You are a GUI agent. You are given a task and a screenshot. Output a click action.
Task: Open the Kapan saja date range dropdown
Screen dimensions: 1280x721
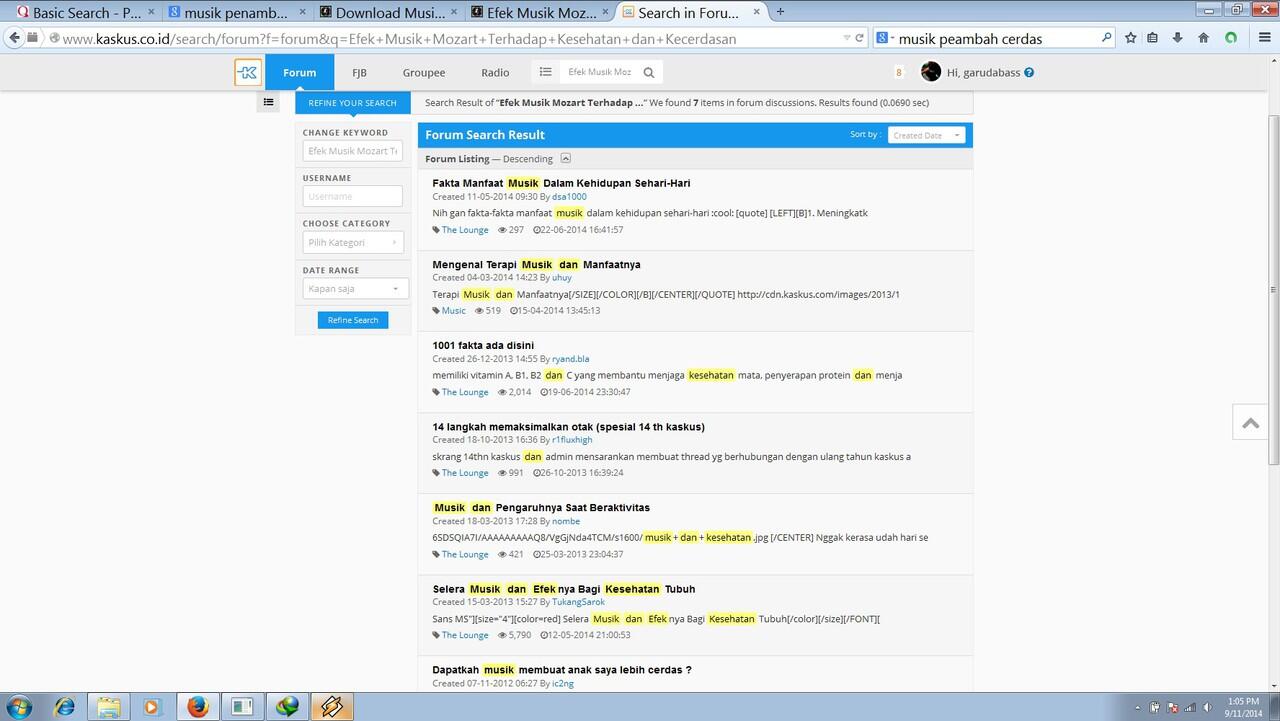(355, 288)
